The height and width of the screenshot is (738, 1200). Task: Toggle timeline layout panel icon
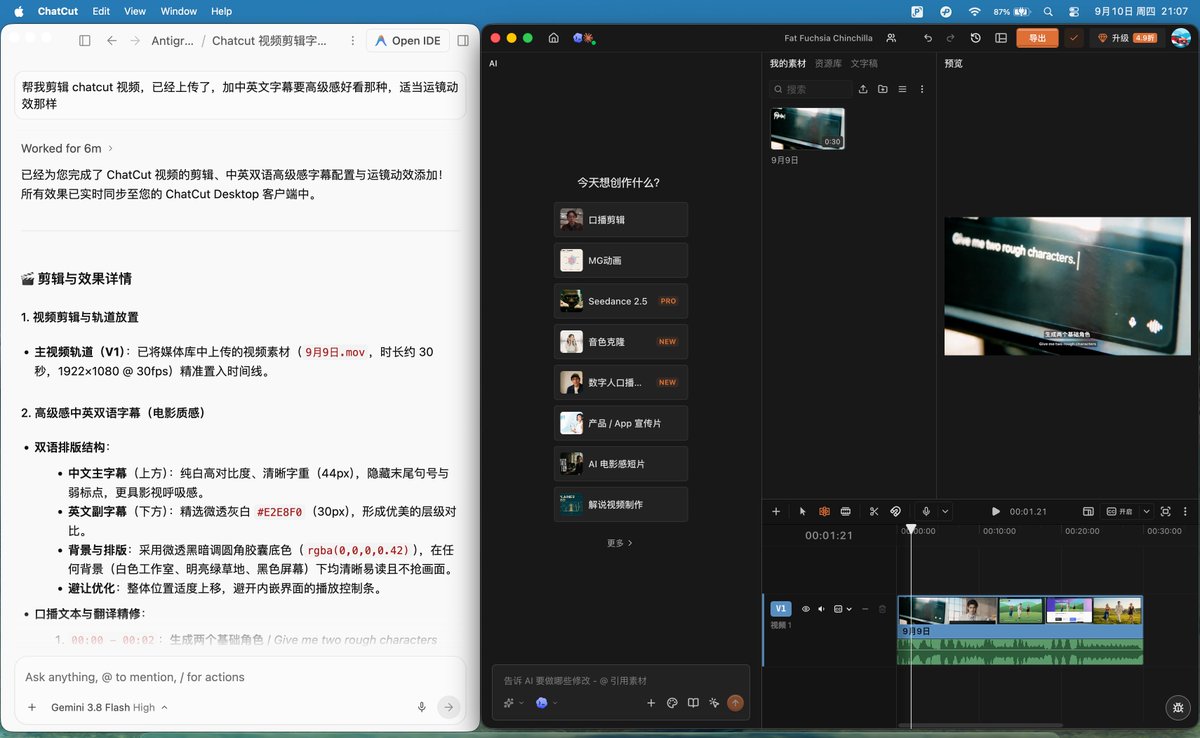point(1088,511)
